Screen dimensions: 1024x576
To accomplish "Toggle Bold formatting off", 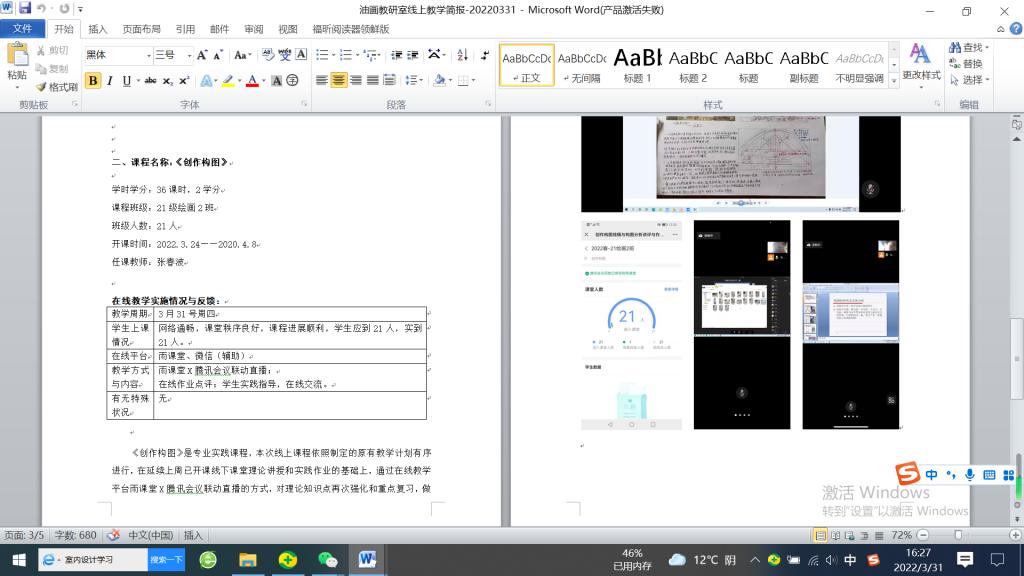I will pos(93,81).
